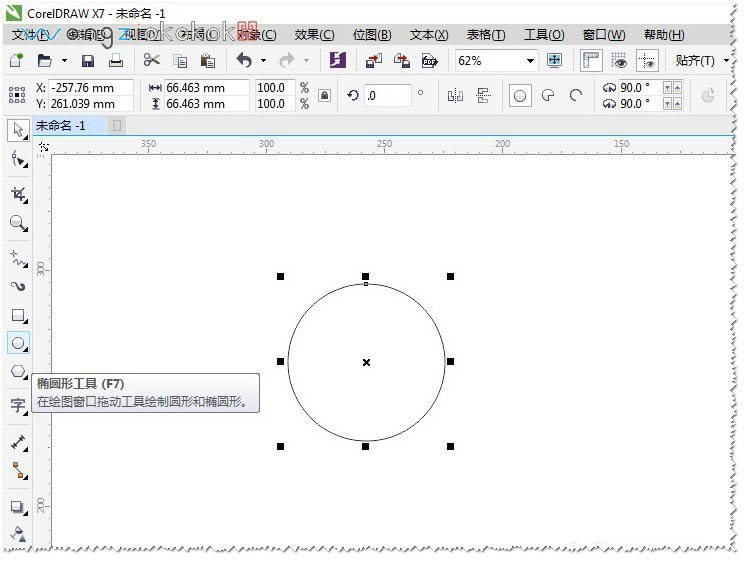The image size is (746, 561).
Task: Print the document
Action: pos(116,60)
